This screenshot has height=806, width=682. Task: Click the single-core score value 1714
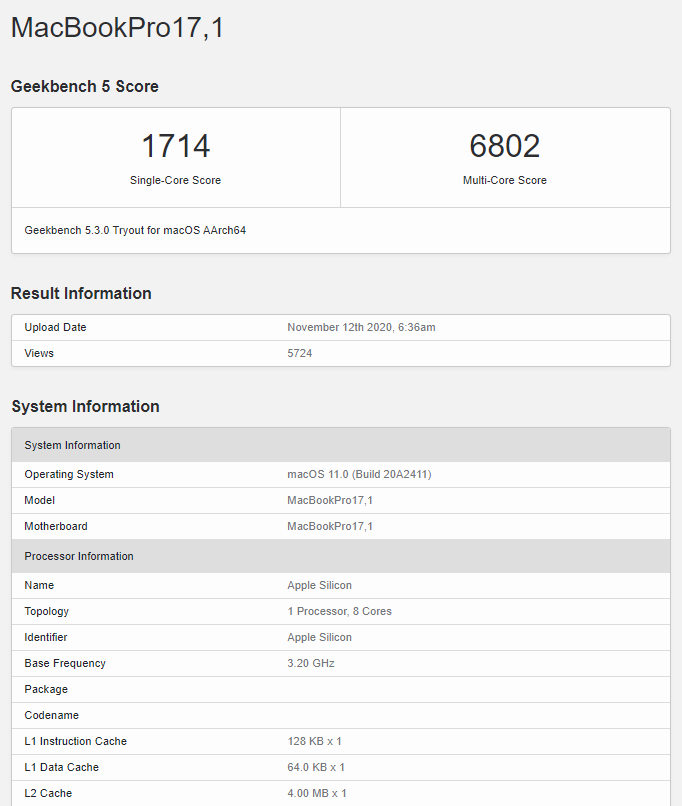(x=175, y=146)
